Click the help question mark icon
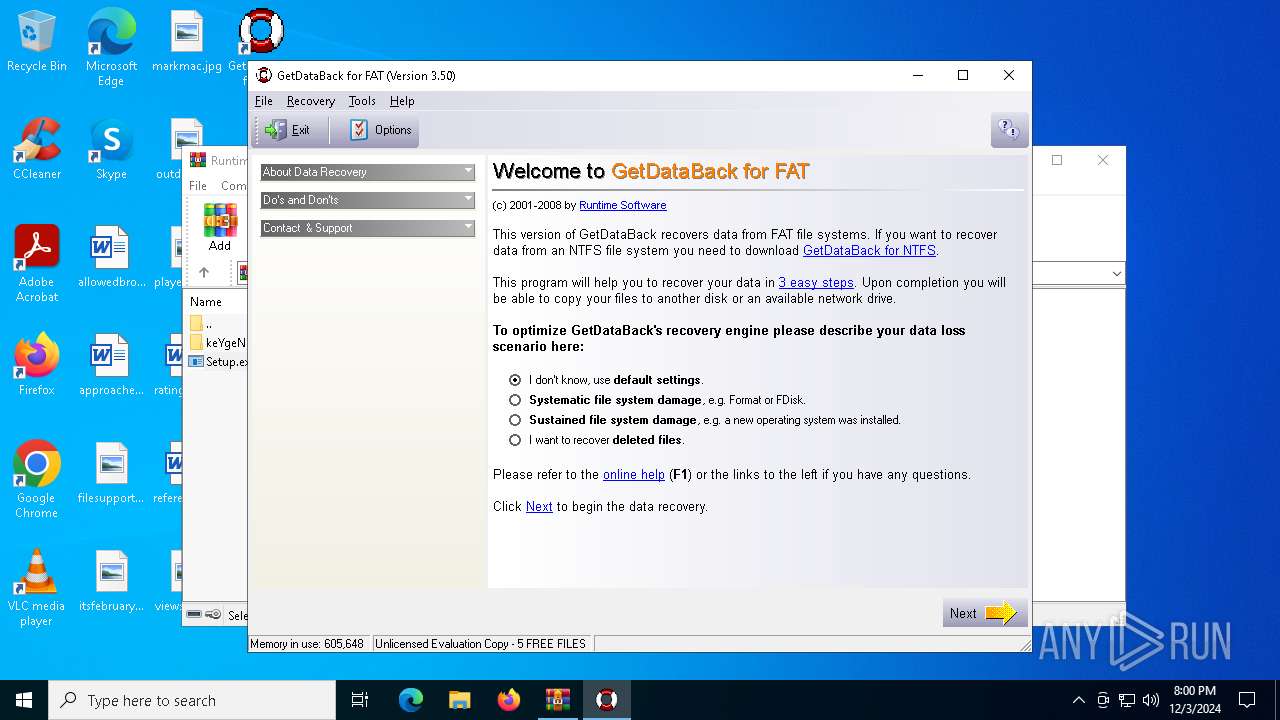 click(1009, 130)
